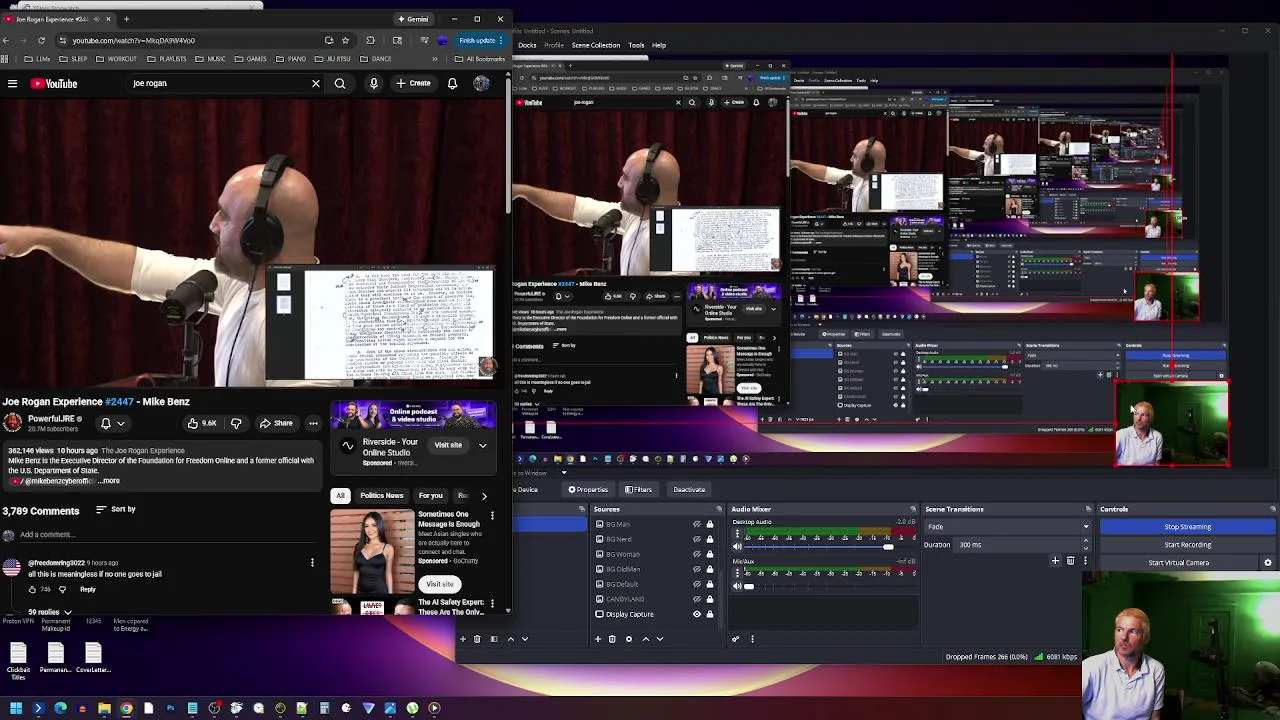Select the Politics News chip
The image size is (1280, 720).
(x=381, y=496)
